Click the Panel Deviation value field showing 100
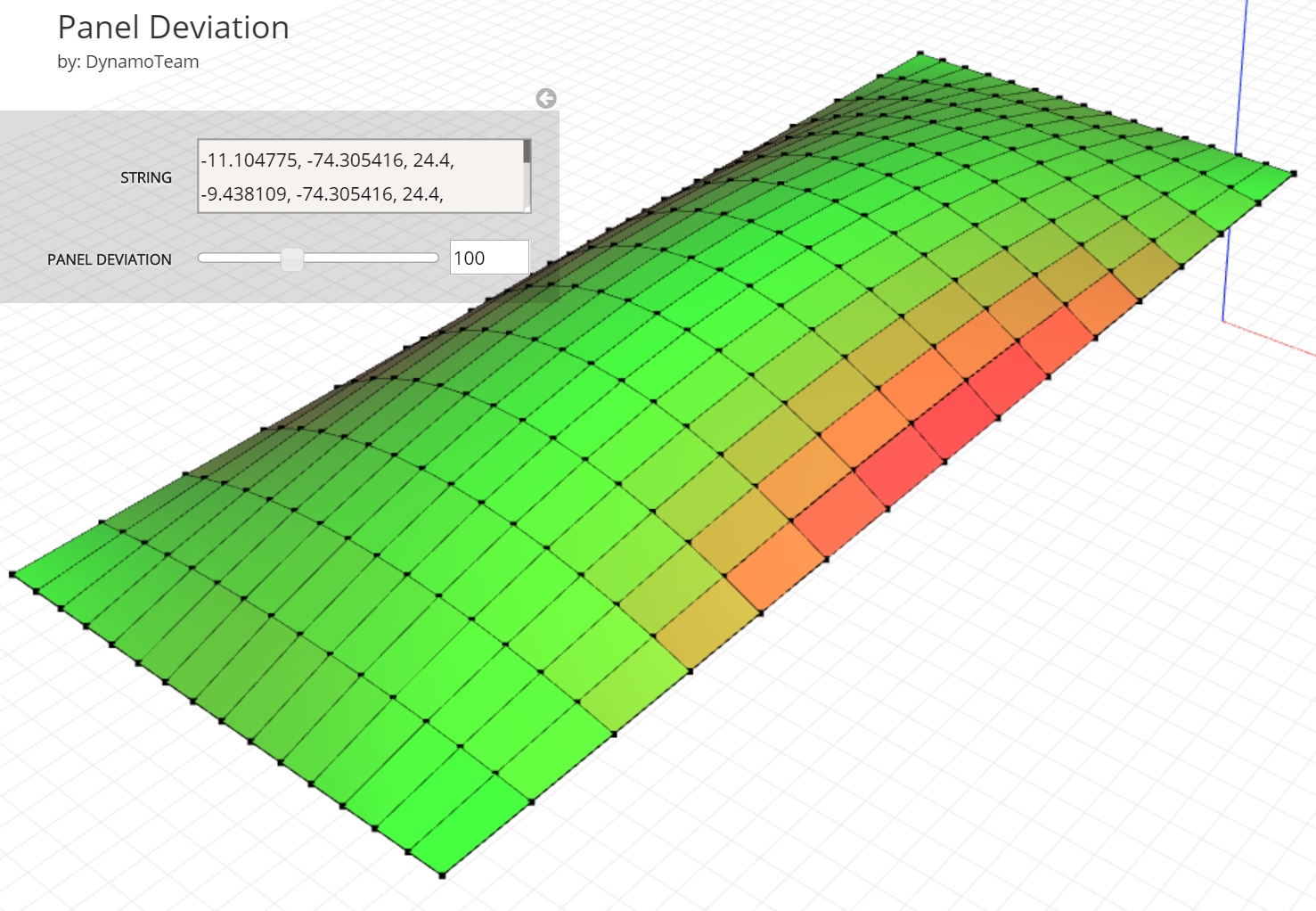 [x=489, y=258]
